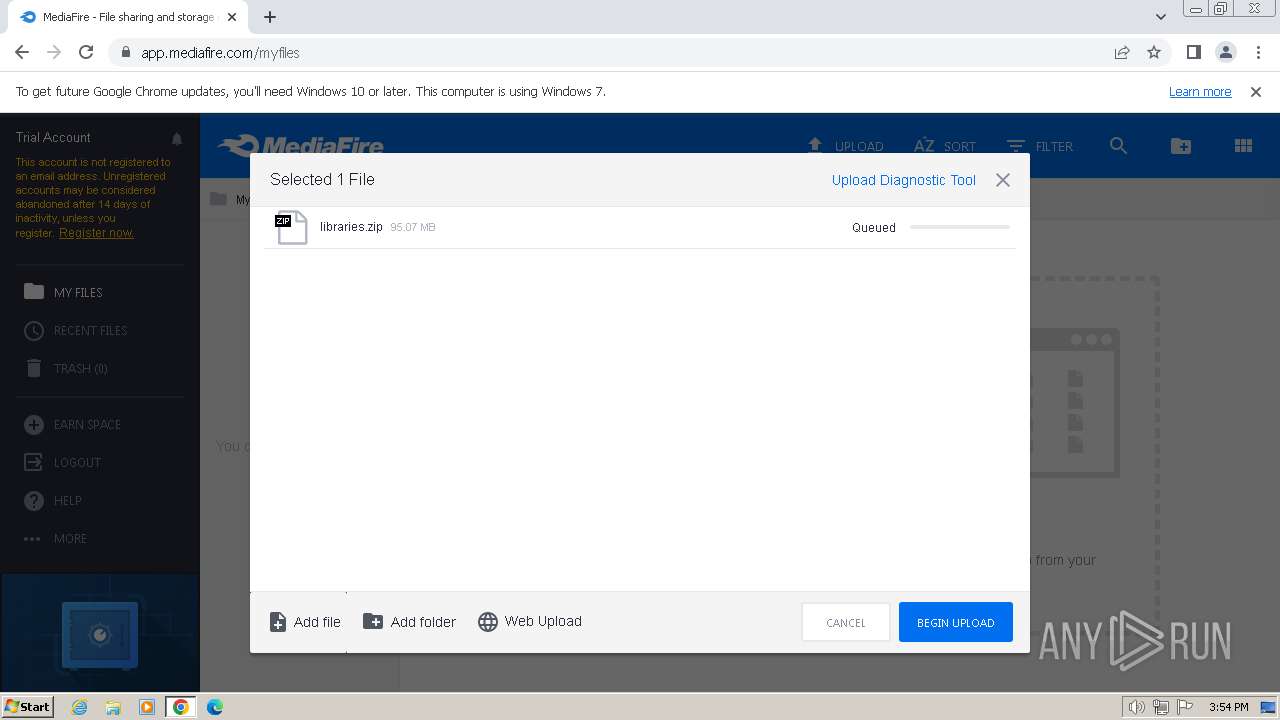1280x720 pixels.
Task: Open Web Upload globe icon
Action: click(x=488, y=622)
